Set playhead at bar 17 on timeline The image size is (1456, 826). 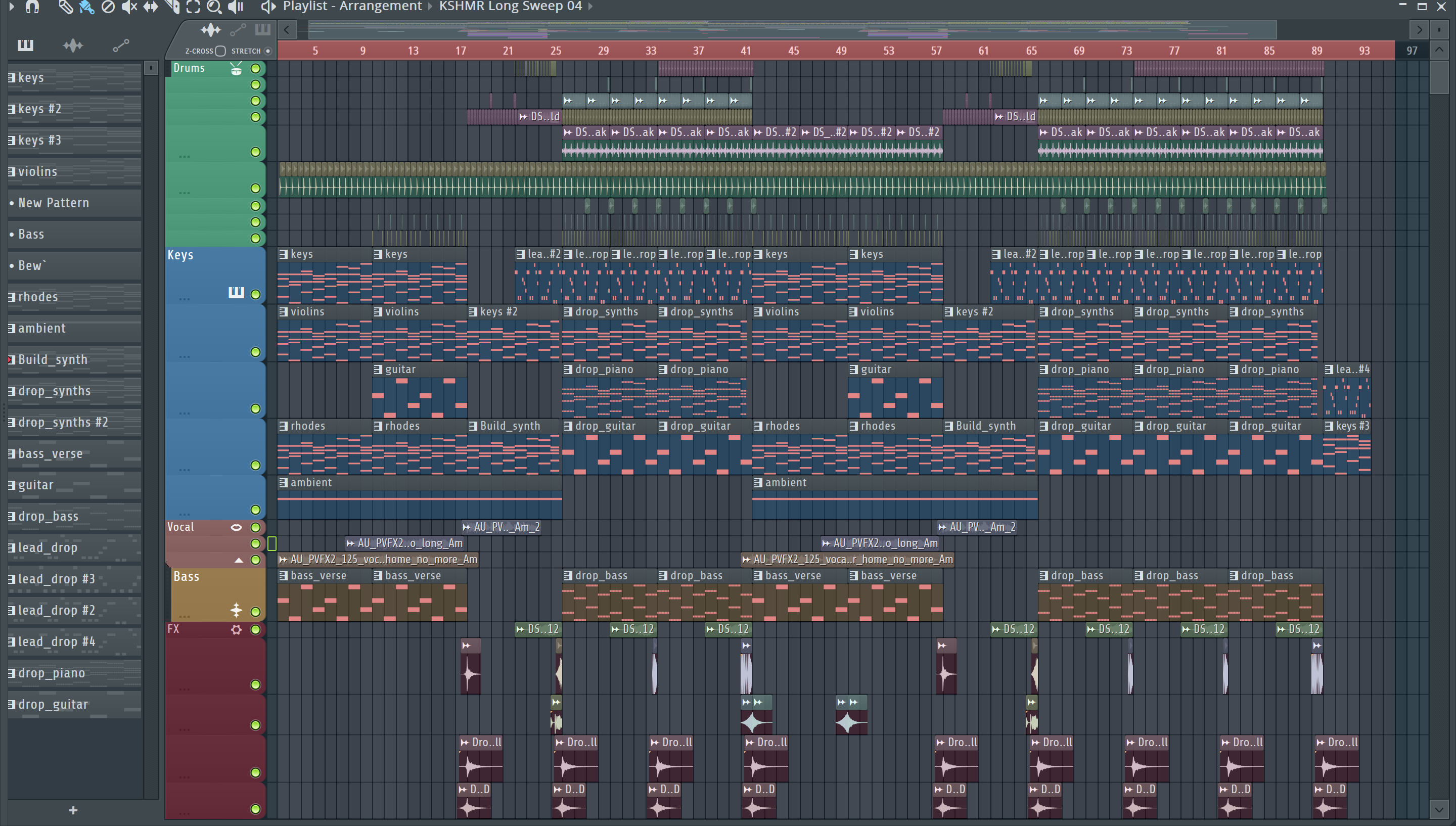tap(461, 51)
